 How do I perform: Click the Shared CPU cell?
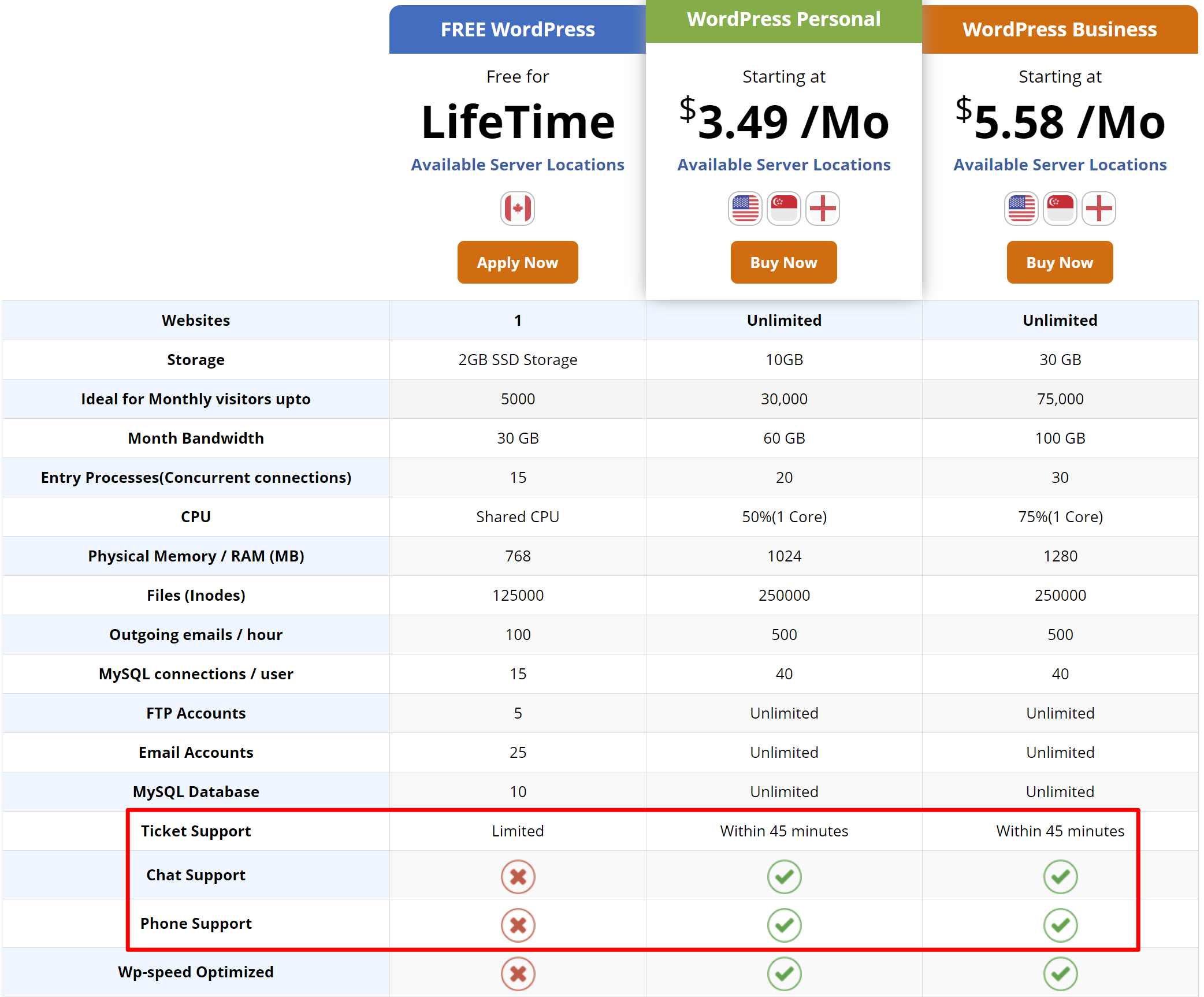518,517
